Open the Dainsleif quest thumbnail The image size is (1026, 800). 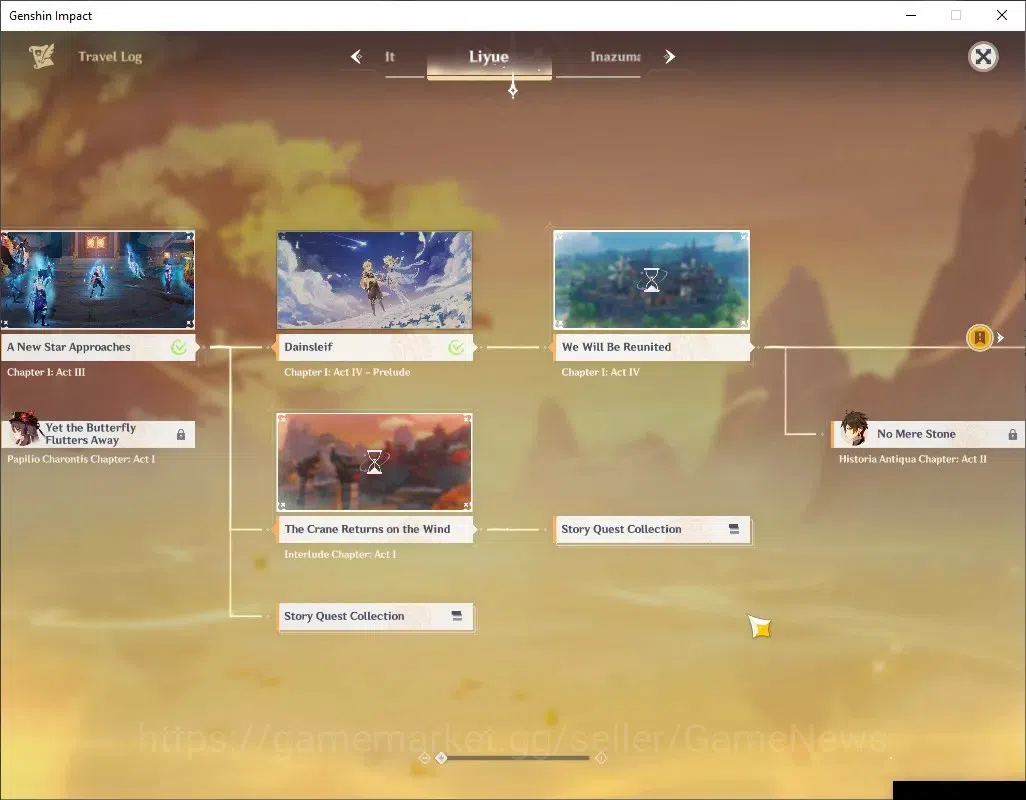coord(374,279)
